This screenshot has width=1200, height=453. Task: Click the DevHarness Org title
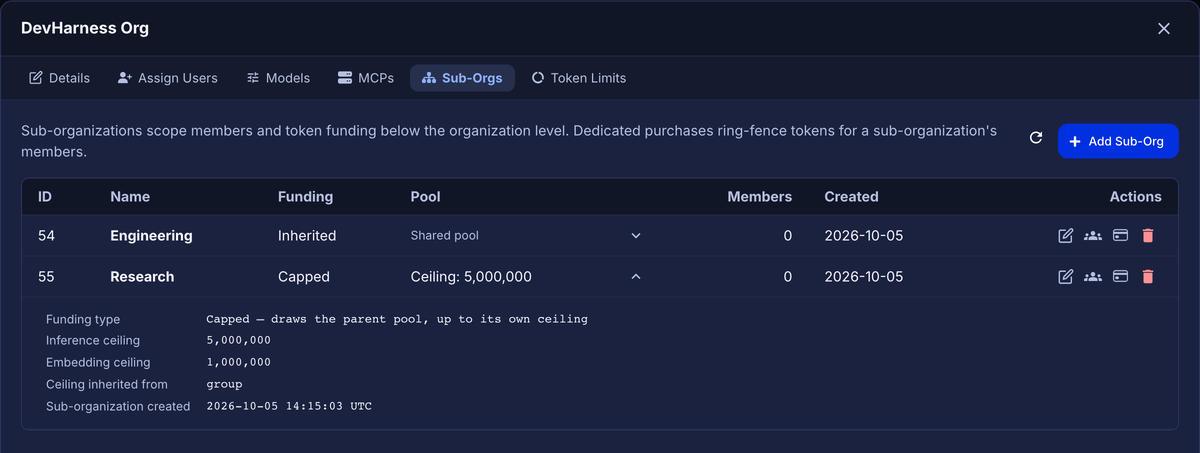[85, 28]
